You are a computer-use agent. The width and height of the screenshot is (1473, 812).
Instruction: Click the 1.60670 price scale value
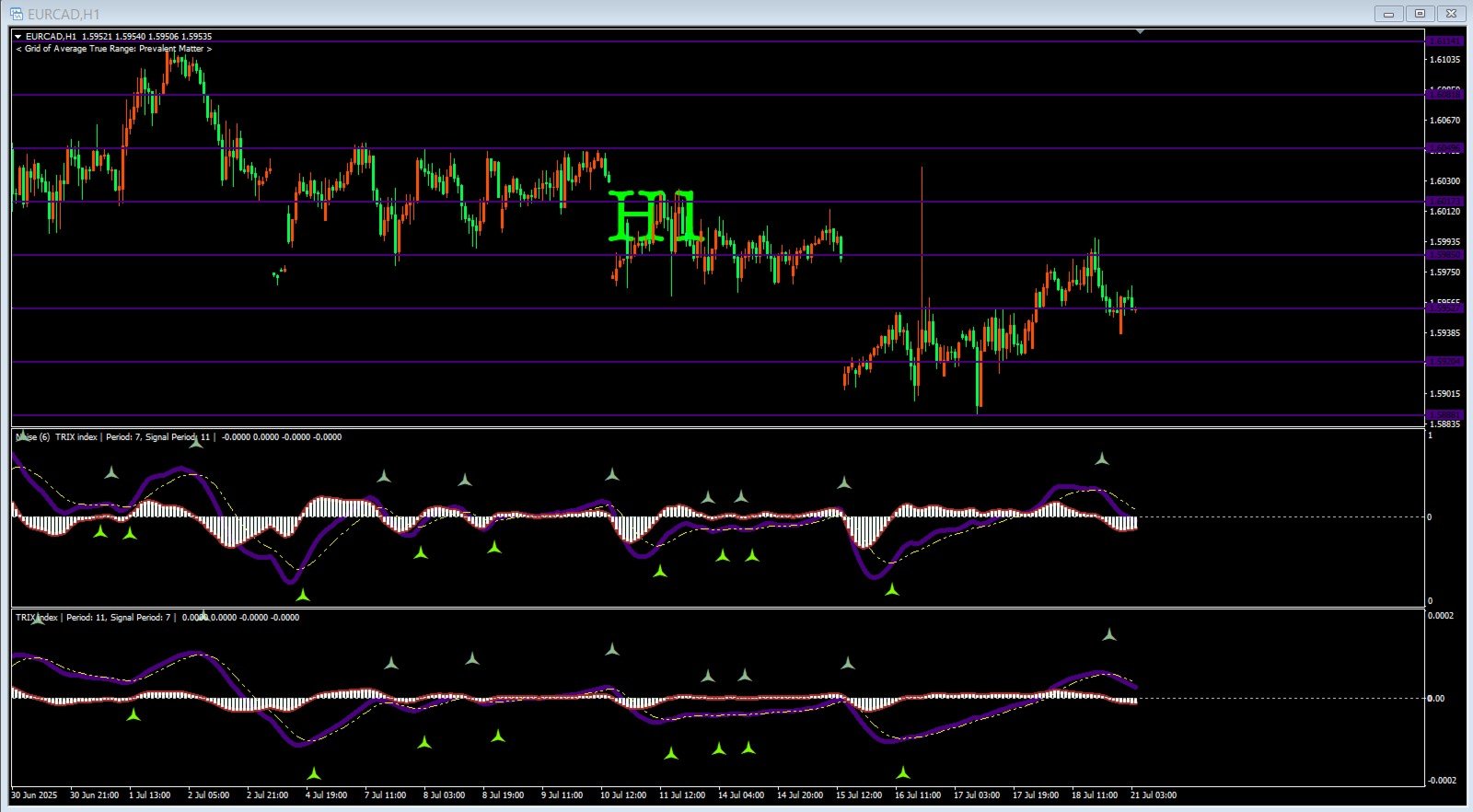pos(1444,121)
